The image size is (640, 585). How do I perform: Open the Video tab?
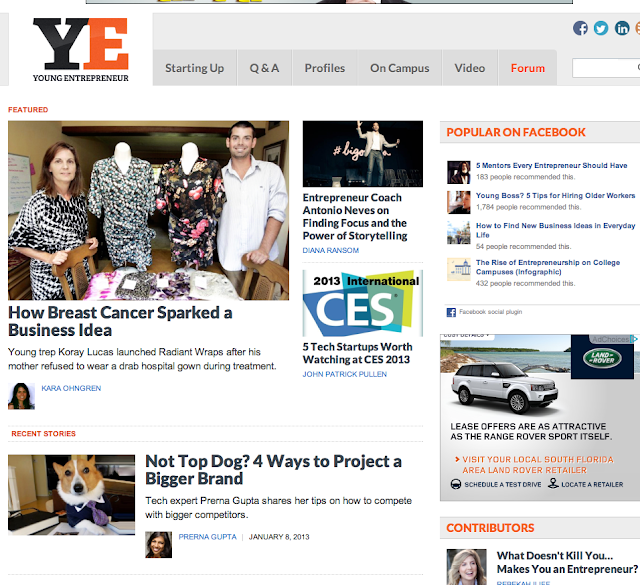pos(470,68)
